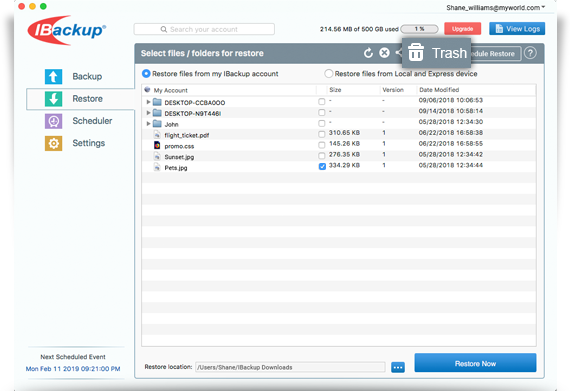Click the My Account column header
Image resolution: width=570 pixels, height=391 pixels.
pyautogui.click(x=170, y=90)
